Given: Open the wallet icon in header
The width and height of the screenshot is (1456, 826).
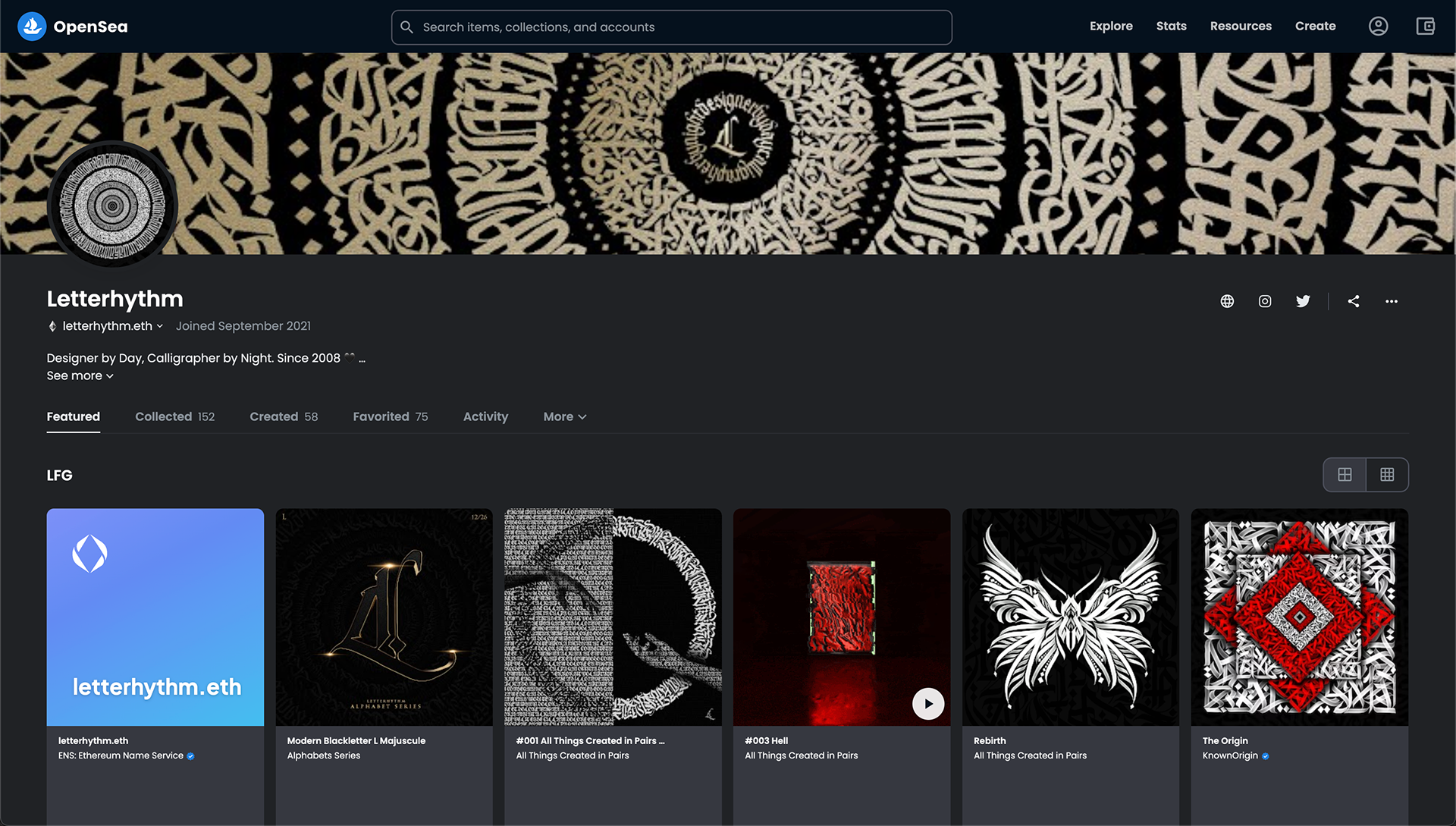Looking at the screenshot, I should click(x=1425, y=27).
